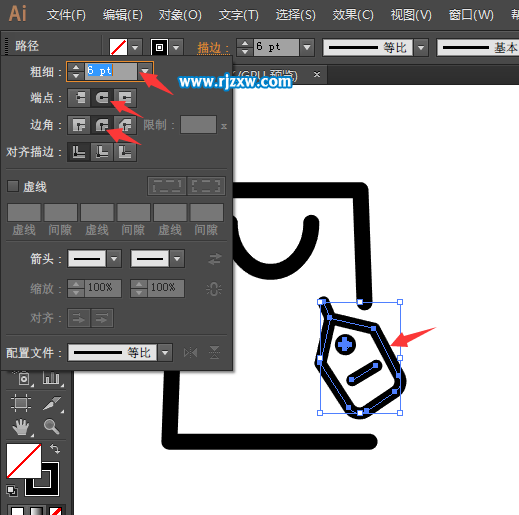Select the butt cap endpoint icon
Screen dimensions: 519x515
(79, 98)
